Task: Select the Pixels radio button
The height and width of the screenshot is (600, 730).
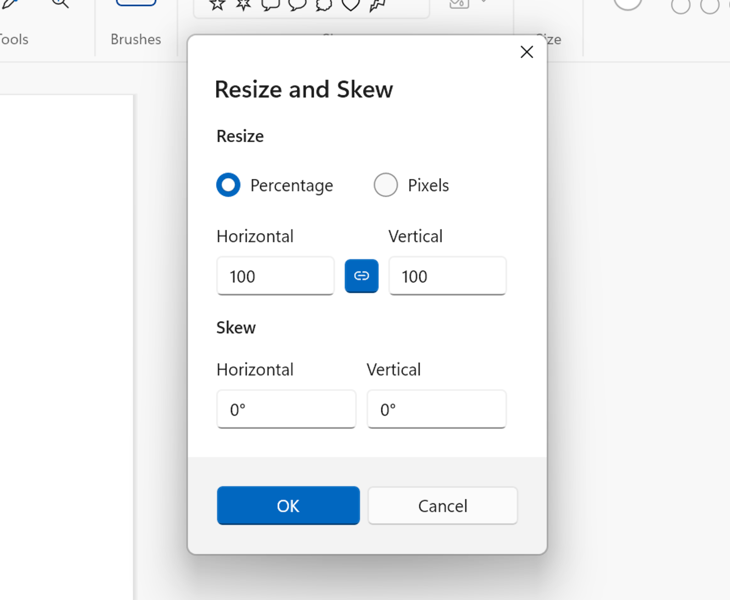Action: tap(386, 185)
